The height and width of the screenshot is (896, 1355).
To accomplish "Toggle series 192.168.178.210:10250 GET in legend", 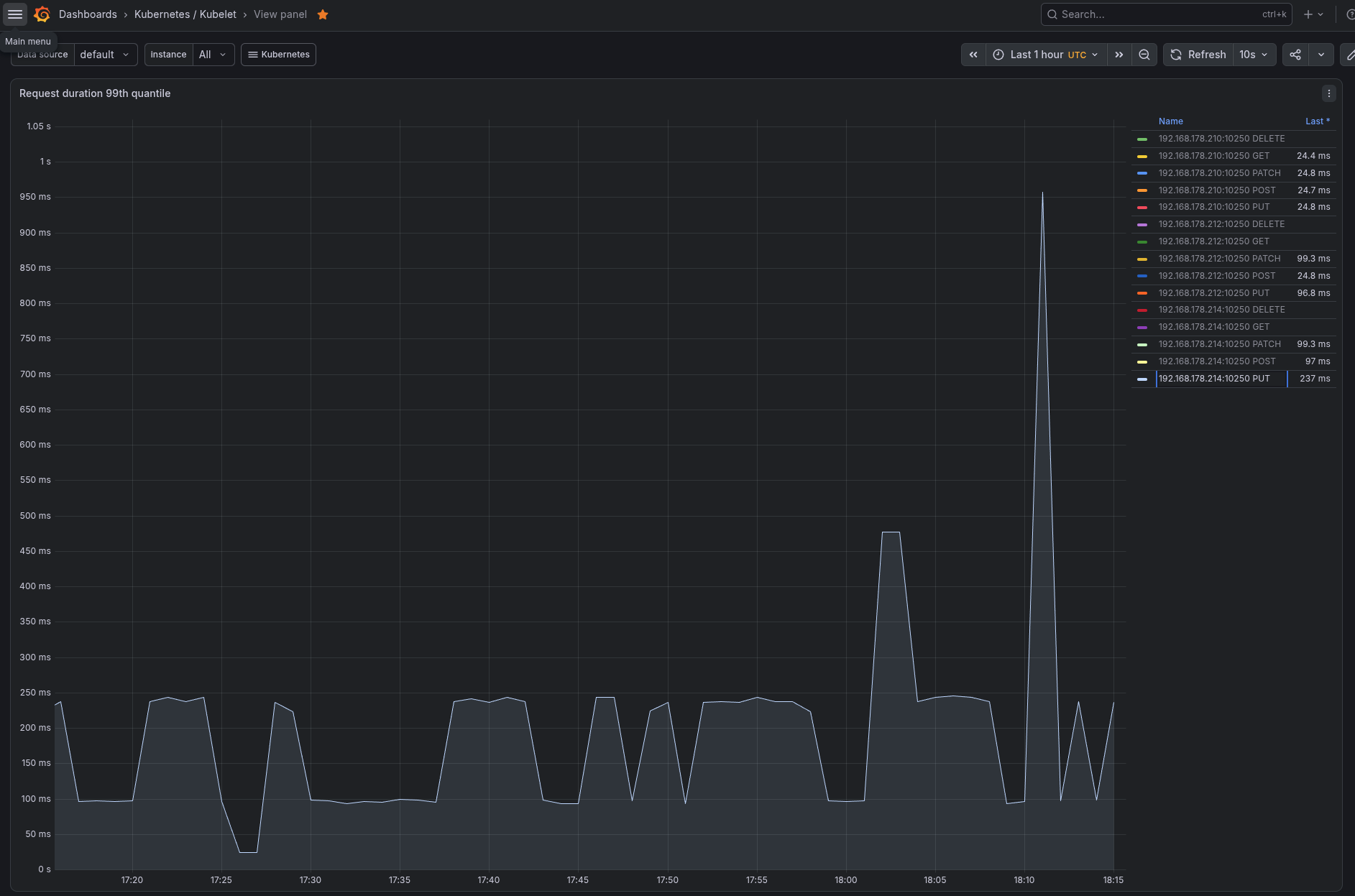I will coord(1214,156).
